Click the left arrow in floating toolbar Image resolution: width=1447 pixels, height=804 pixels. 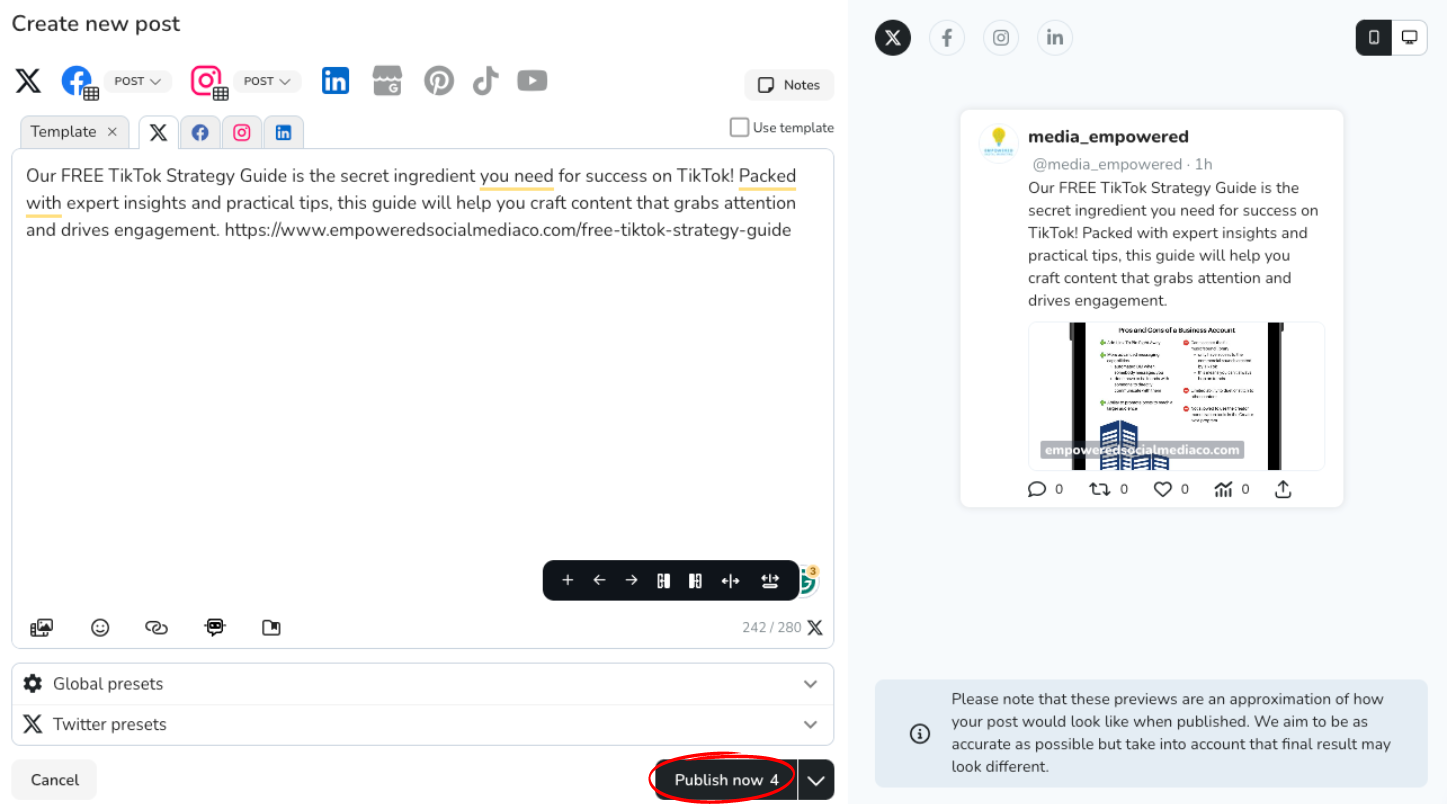click(x=599, y=580)
